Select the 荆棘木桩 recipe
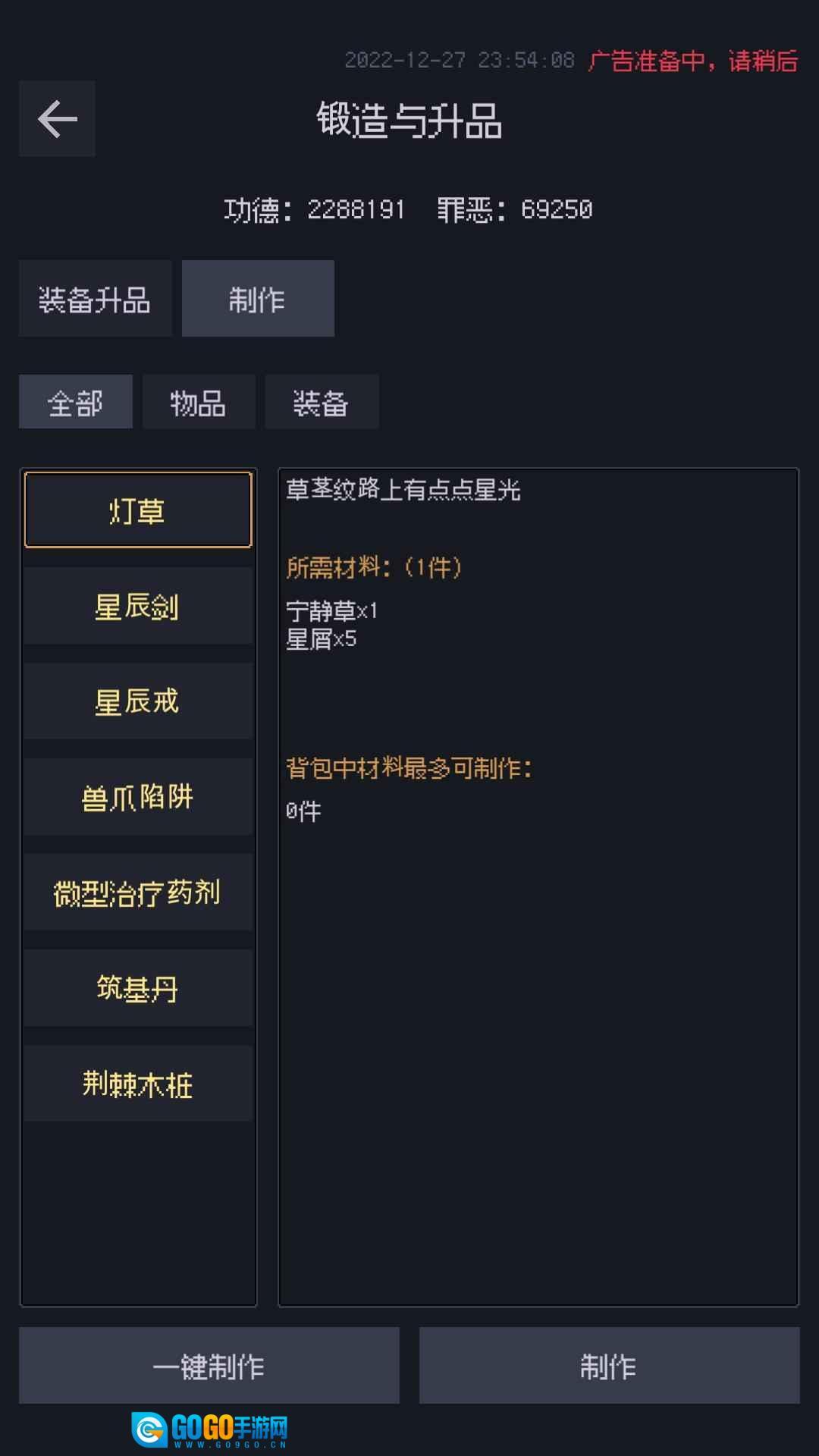 click(137, 1084)
